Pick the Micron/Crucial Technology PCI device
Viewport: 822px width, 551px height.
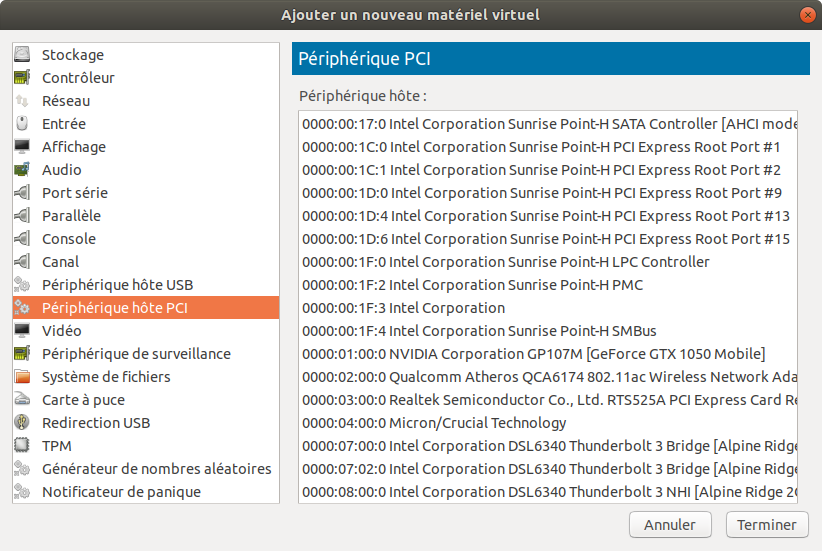[x=434, y=423]
